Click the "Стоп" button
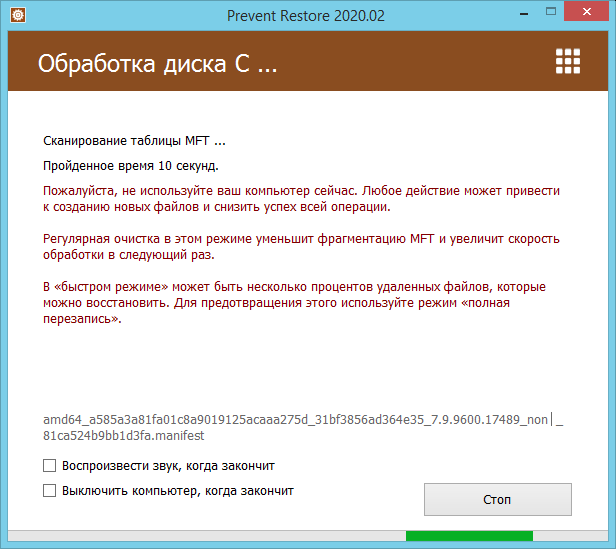Viewport: 616px width, 549px height. (x=498, y=499)
